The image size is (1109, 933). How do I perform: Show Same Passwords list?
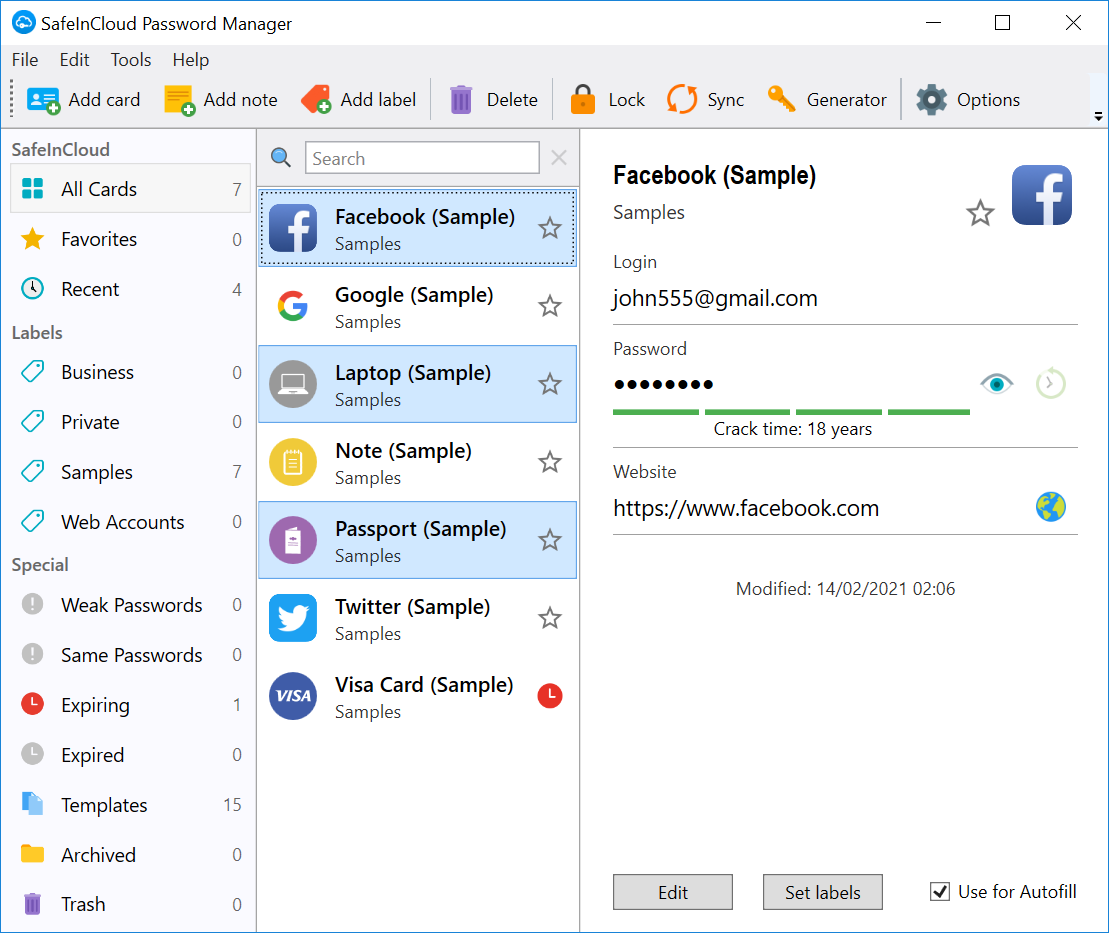pos(130,655)
